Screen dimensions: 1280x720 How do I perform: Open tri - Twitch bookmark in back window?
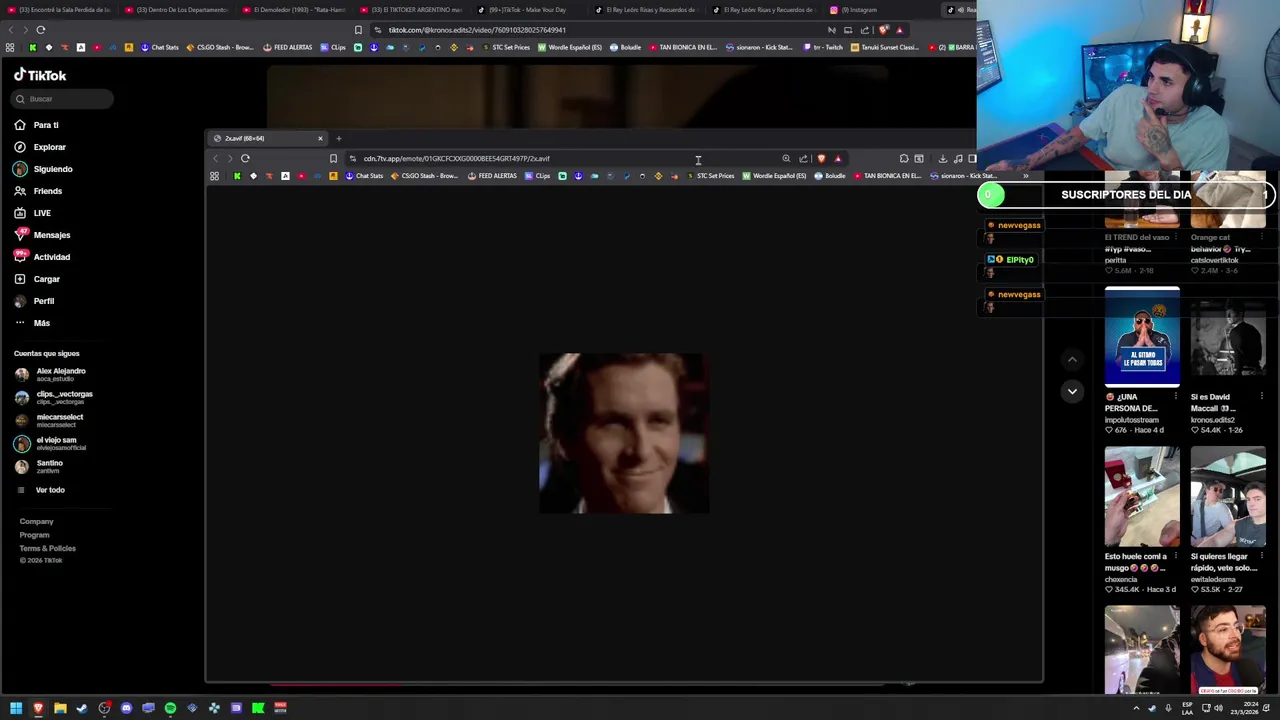(x=824, y=47)
